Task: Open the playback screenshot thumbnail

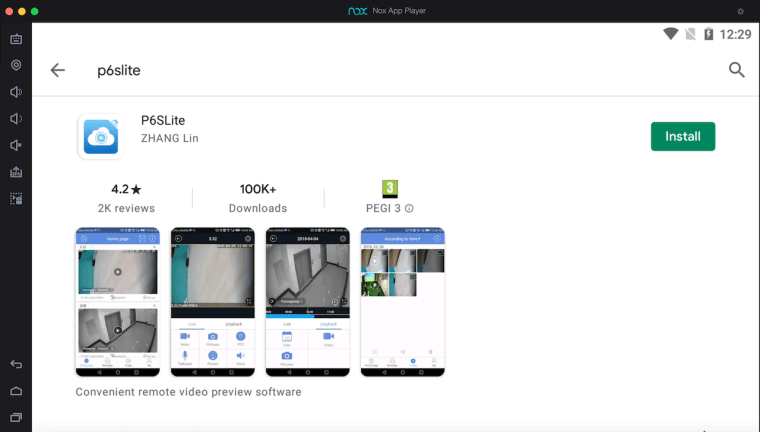Action: click(307, 302)
